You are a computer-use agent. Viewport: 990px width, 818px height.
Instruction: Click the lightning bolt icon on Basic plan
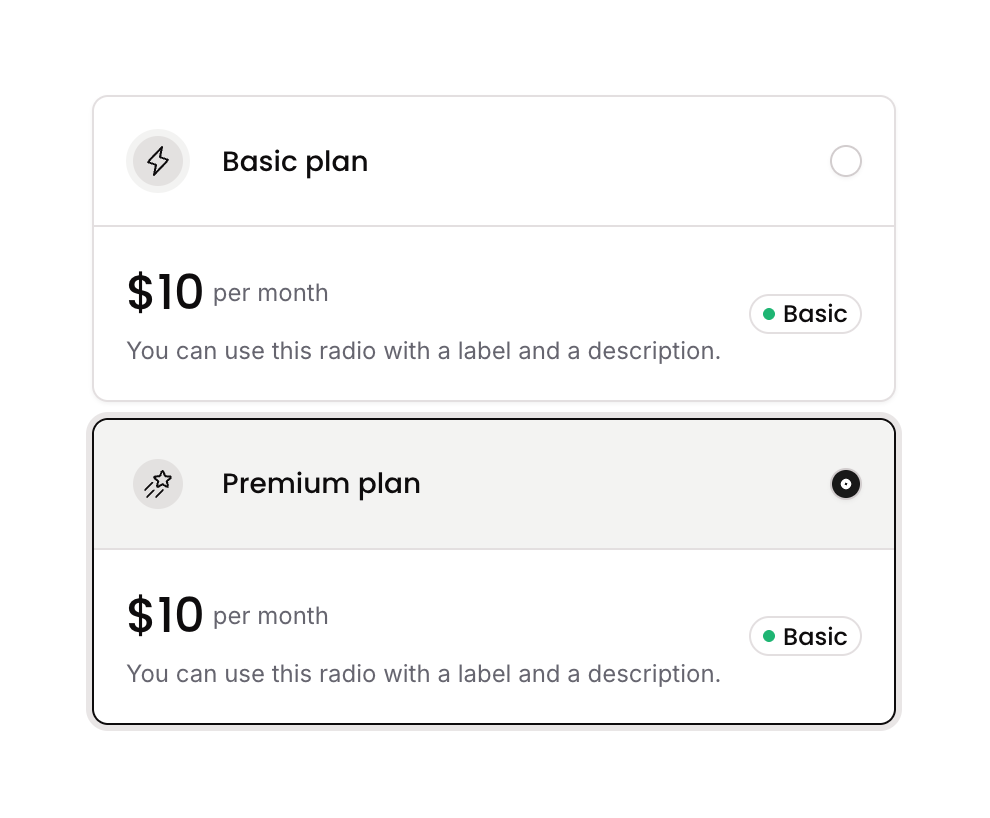(x=158, y=161)
